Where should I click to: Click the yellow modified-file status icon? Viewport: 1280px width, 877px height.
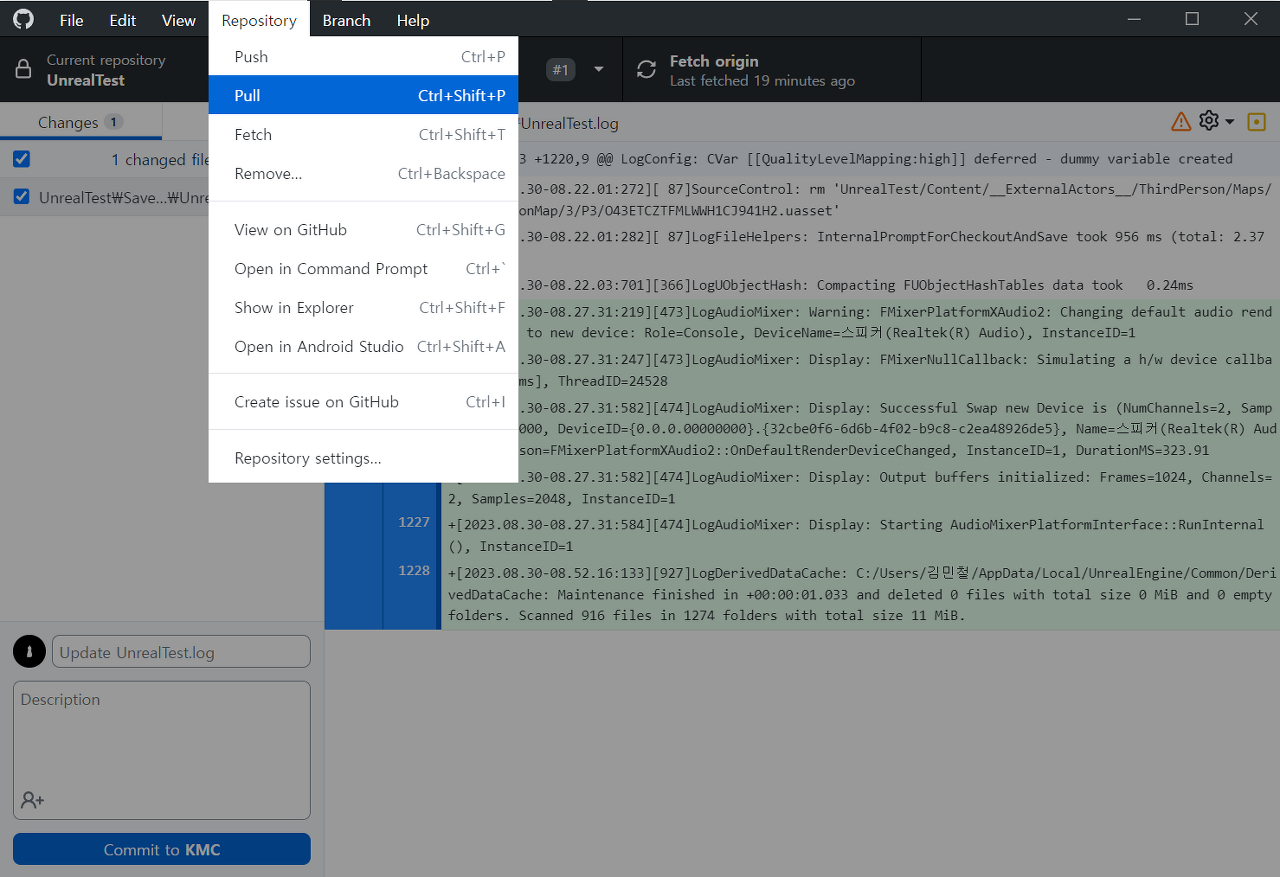pos(1257,122)
